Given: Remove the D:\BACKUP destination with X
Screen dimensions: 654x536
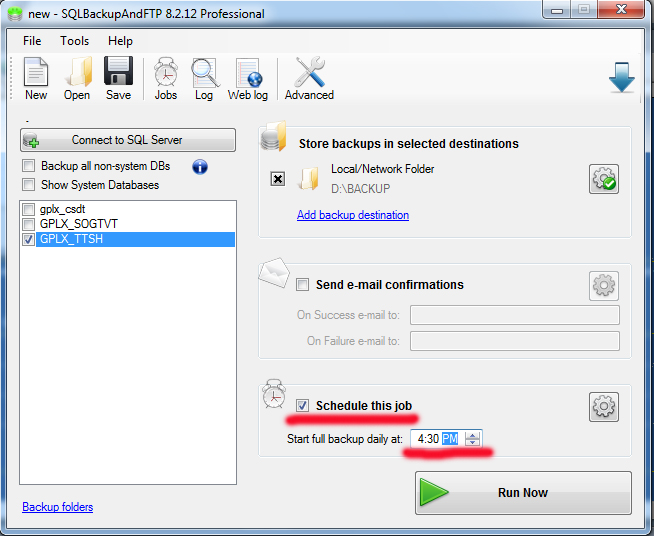Looking at the screenshot, I should 278,179.
